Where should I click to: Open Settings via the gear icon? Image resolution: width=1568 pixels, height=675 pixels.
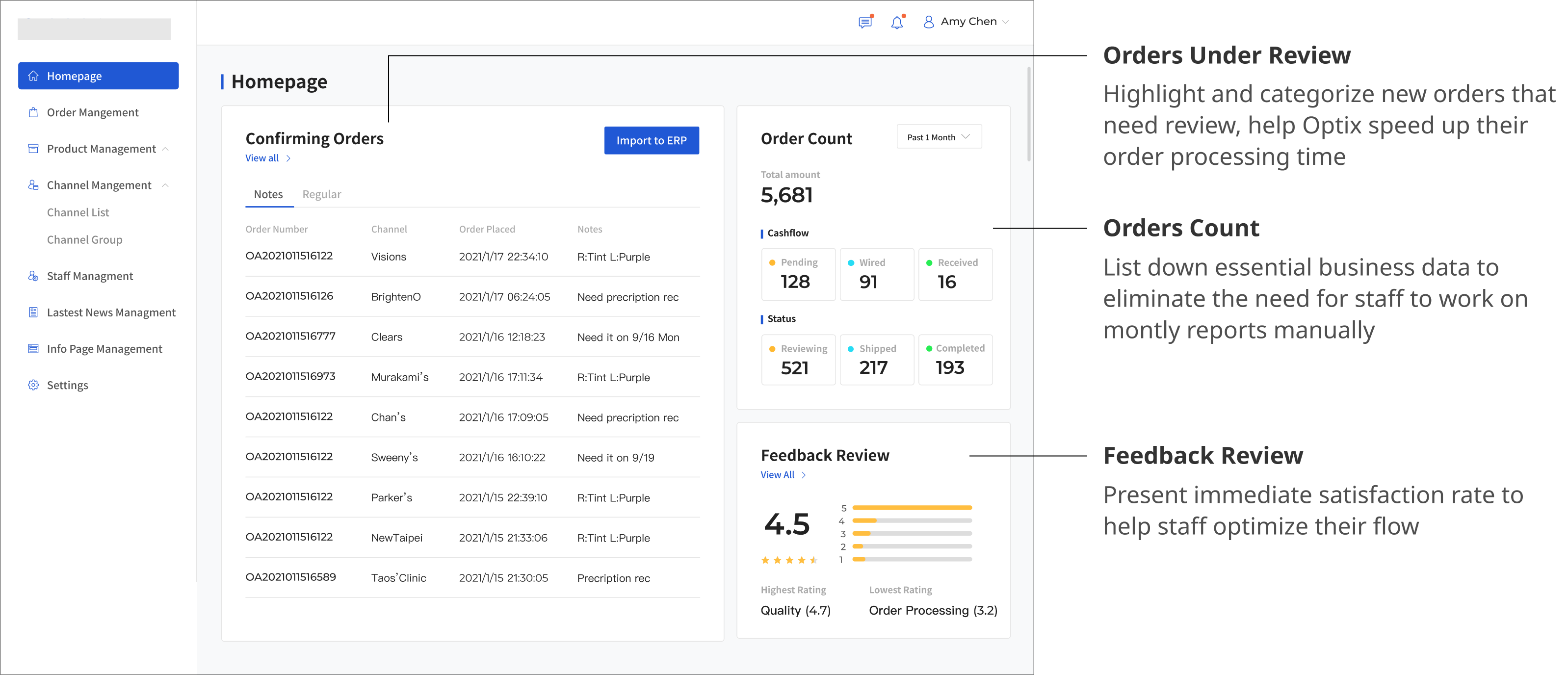33,385
